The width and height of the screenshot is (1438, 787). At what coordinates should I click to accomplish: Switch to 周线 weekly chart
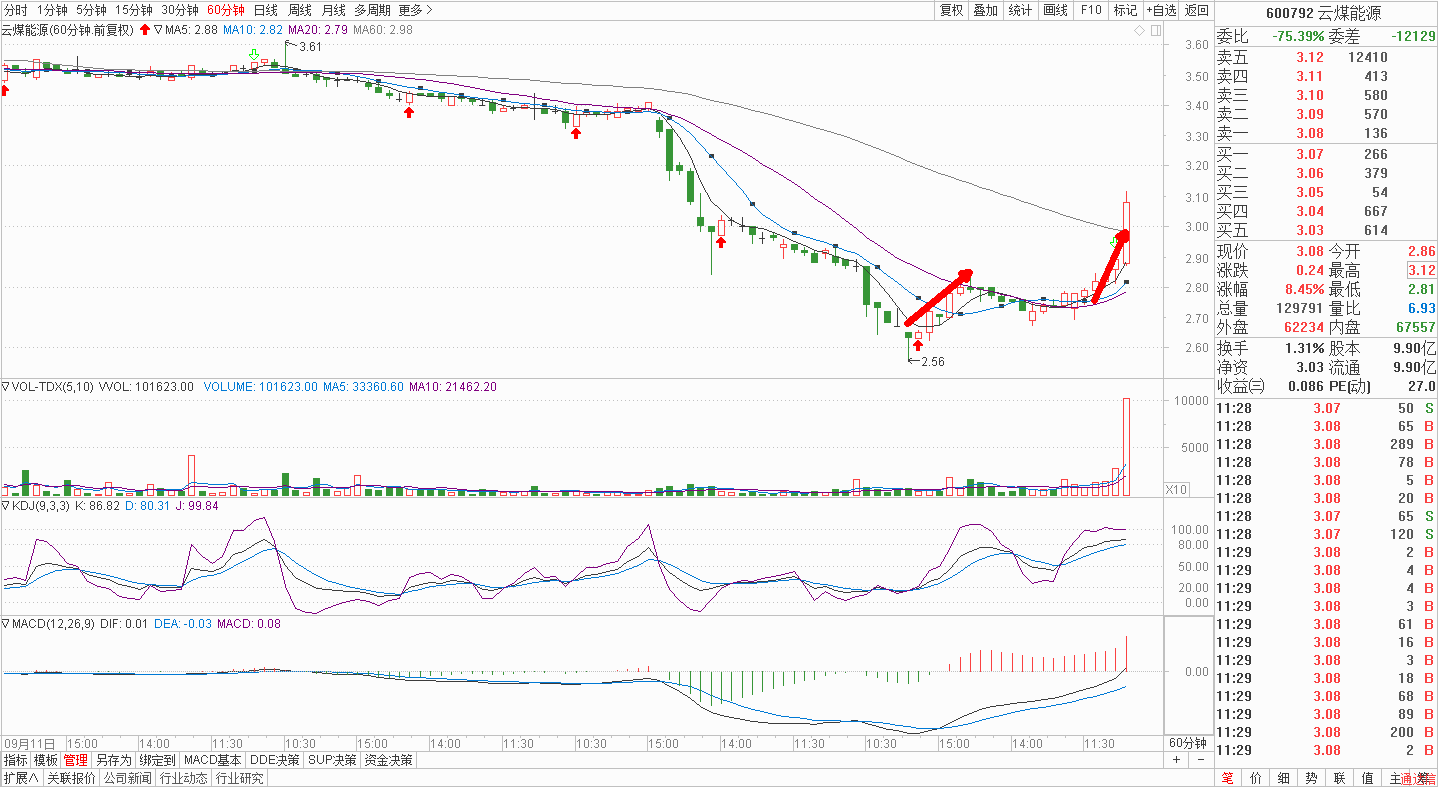(x=299, y=10)
